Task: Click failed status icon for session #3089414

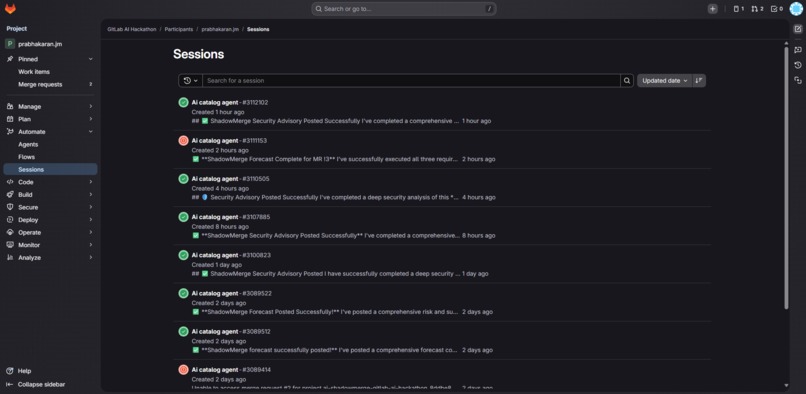Action: pos(184,370)
